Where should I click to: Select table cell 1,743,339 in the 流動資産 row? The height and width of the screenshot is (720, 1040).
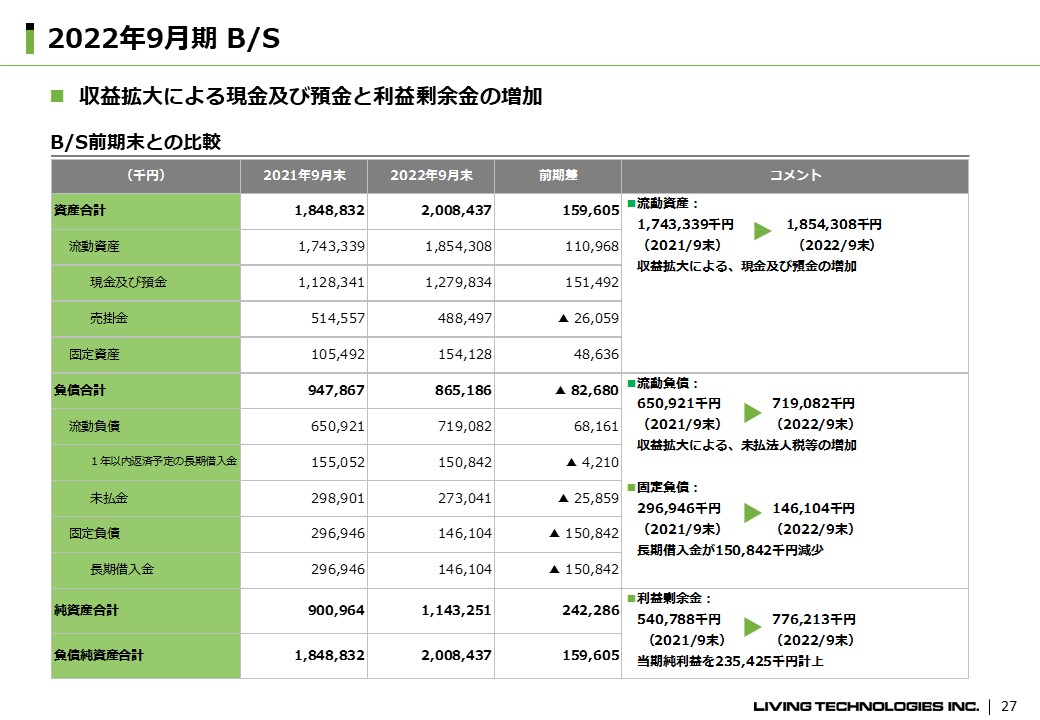[332, 247]
